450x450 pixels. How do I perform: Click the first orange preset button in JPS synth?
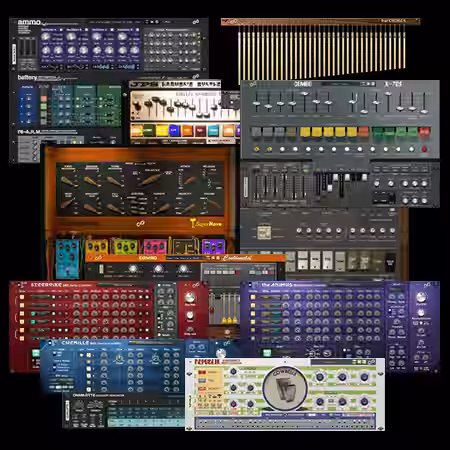[137, 130]
